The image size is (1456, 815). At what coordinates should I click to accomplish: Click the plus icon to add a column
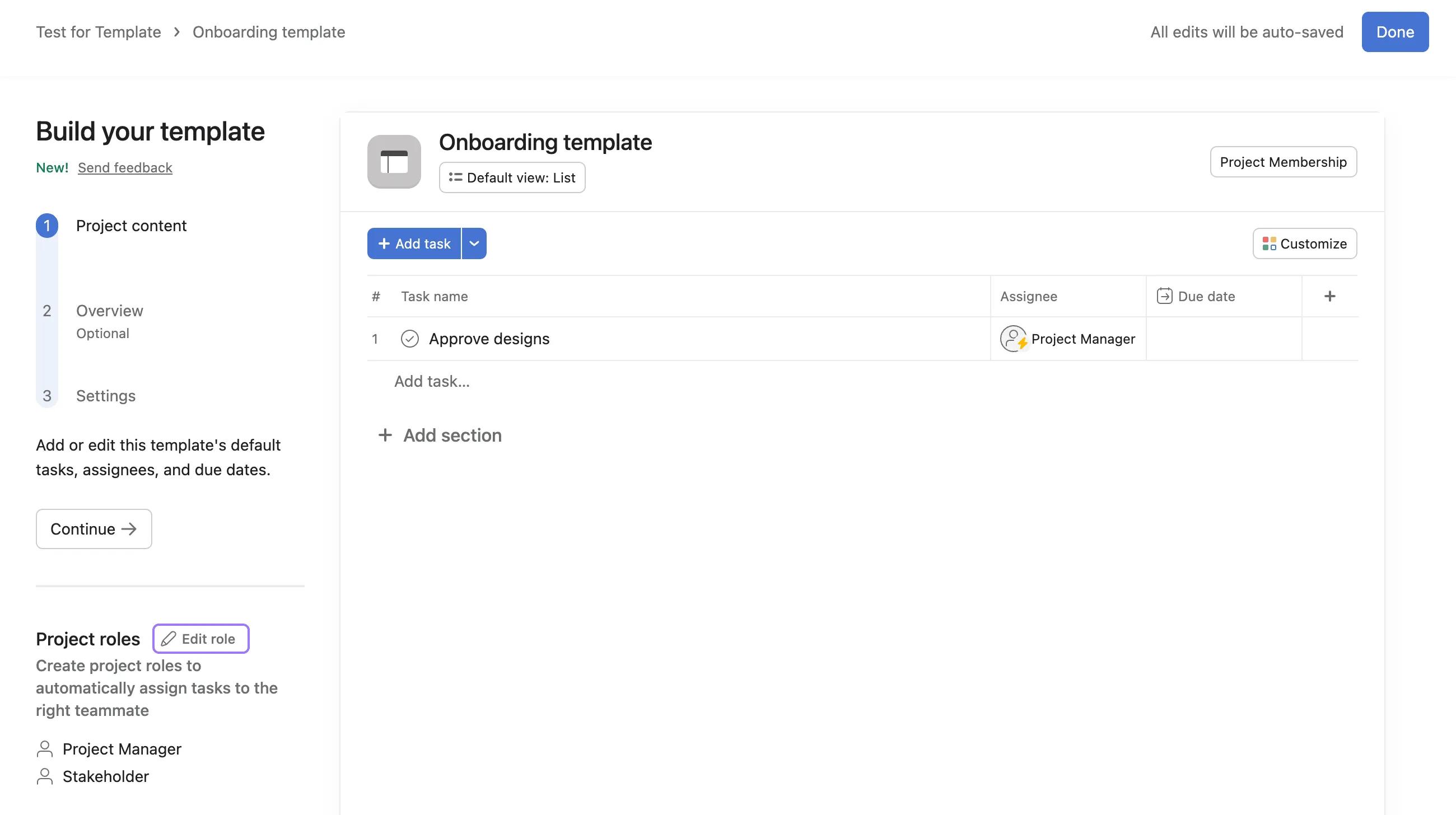pos(1329,296)
